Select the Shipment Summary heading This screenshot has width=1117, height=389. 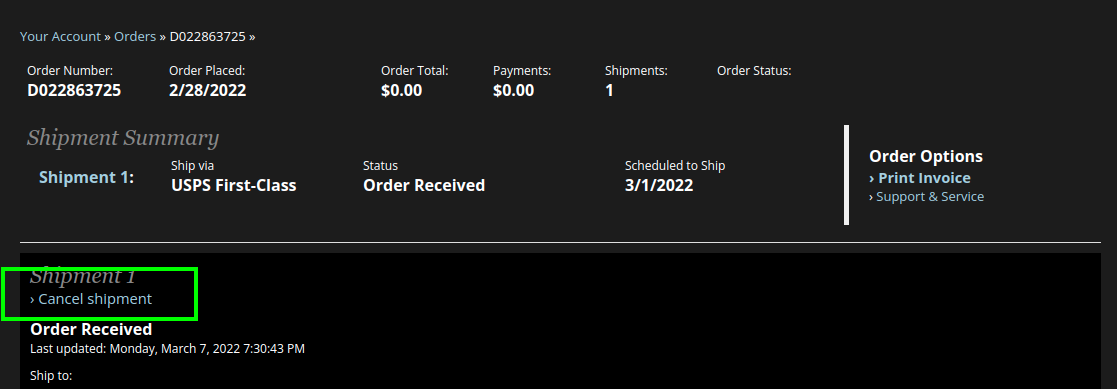click(x=123, y=138)
